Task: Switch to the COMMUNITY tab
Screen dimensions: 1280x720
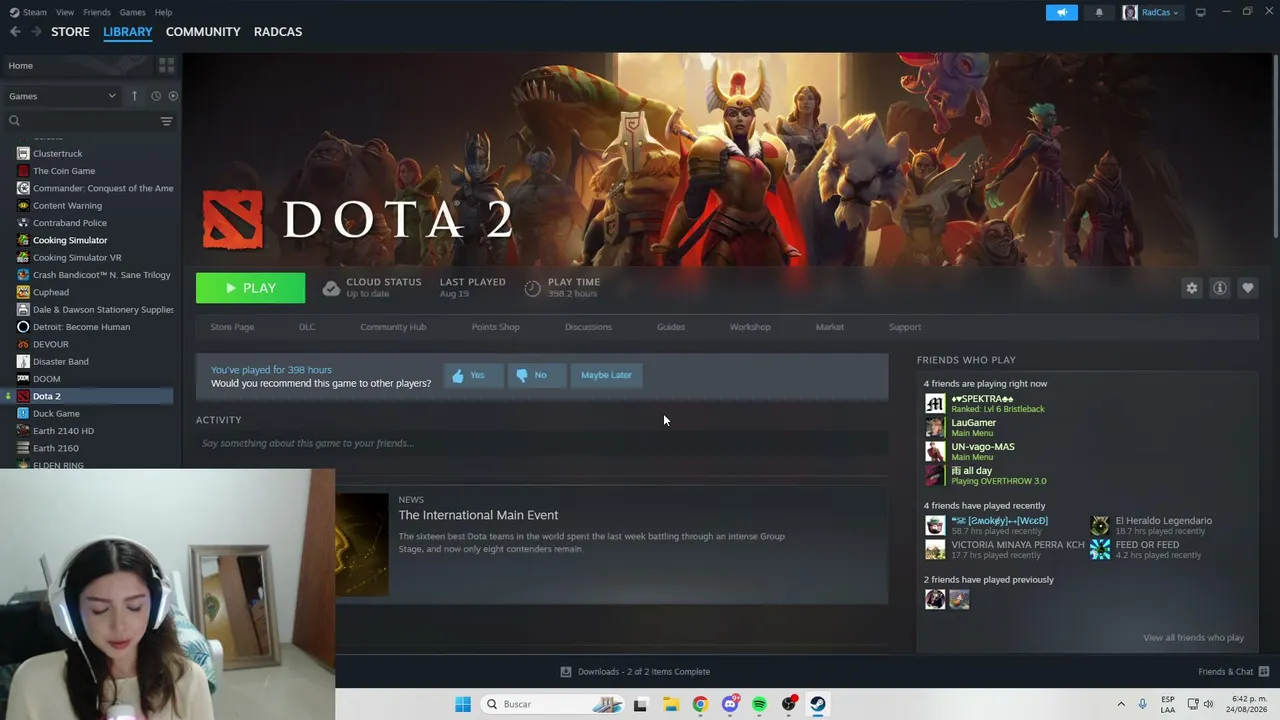Action: (x=203, y=32)
